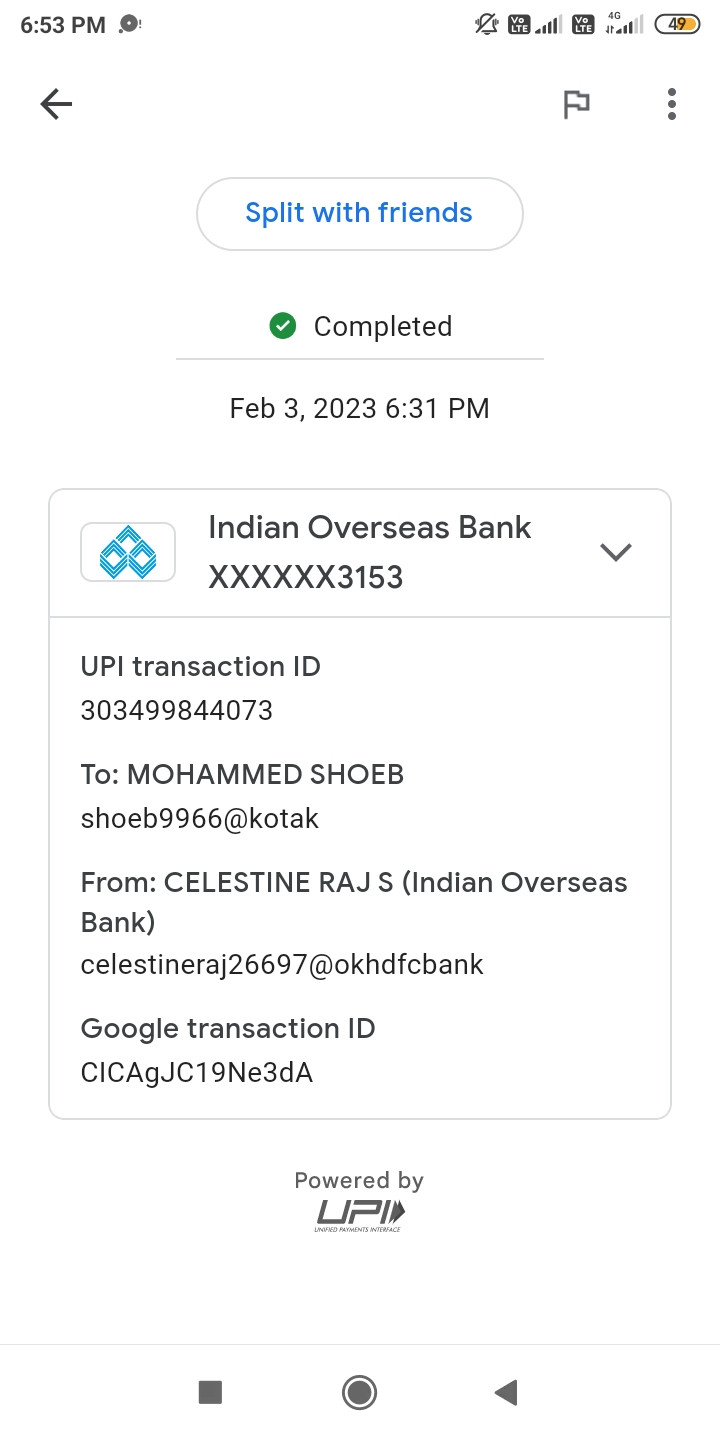Tap the muted notification bell icon
The width and height of the screenshot is (720, 1440).
click(487, 24)
